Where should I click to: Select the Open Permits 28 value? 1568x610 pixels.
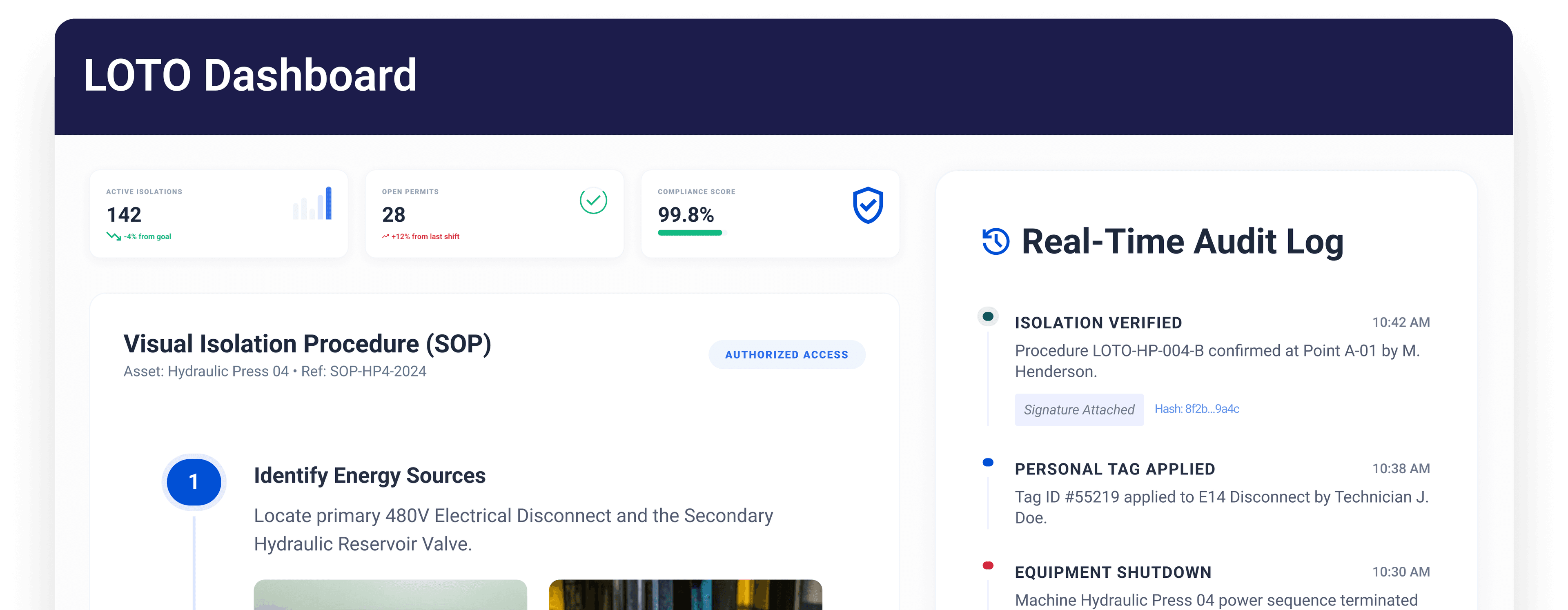point(393,214)
